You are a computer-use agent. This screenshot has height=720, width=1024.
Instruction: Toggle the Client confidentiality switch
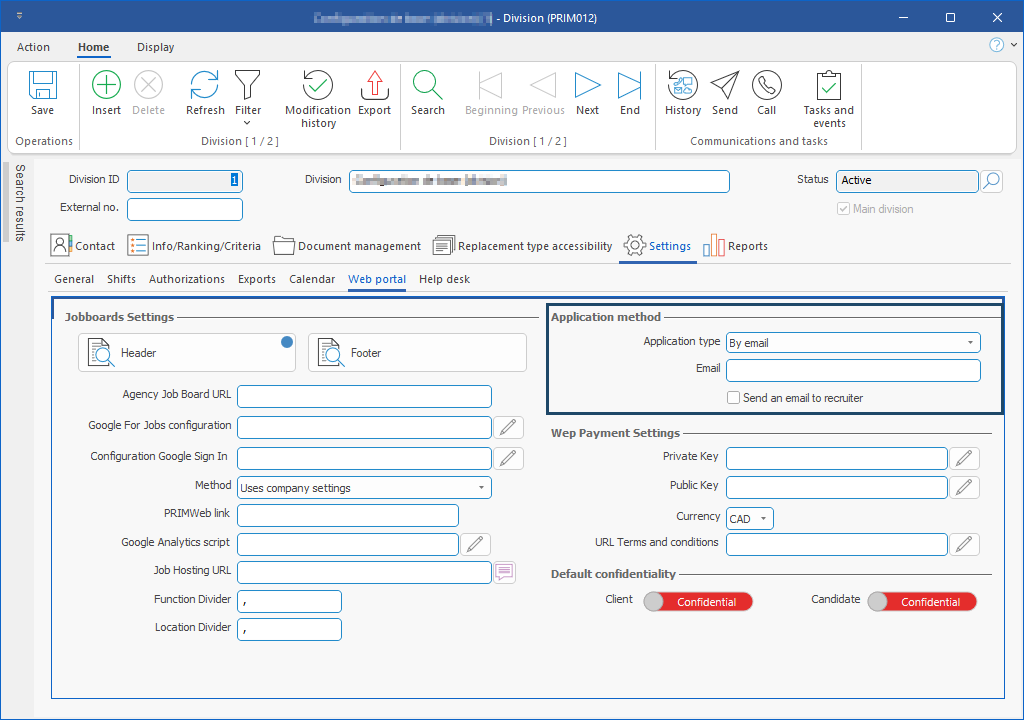pos(698,602)
